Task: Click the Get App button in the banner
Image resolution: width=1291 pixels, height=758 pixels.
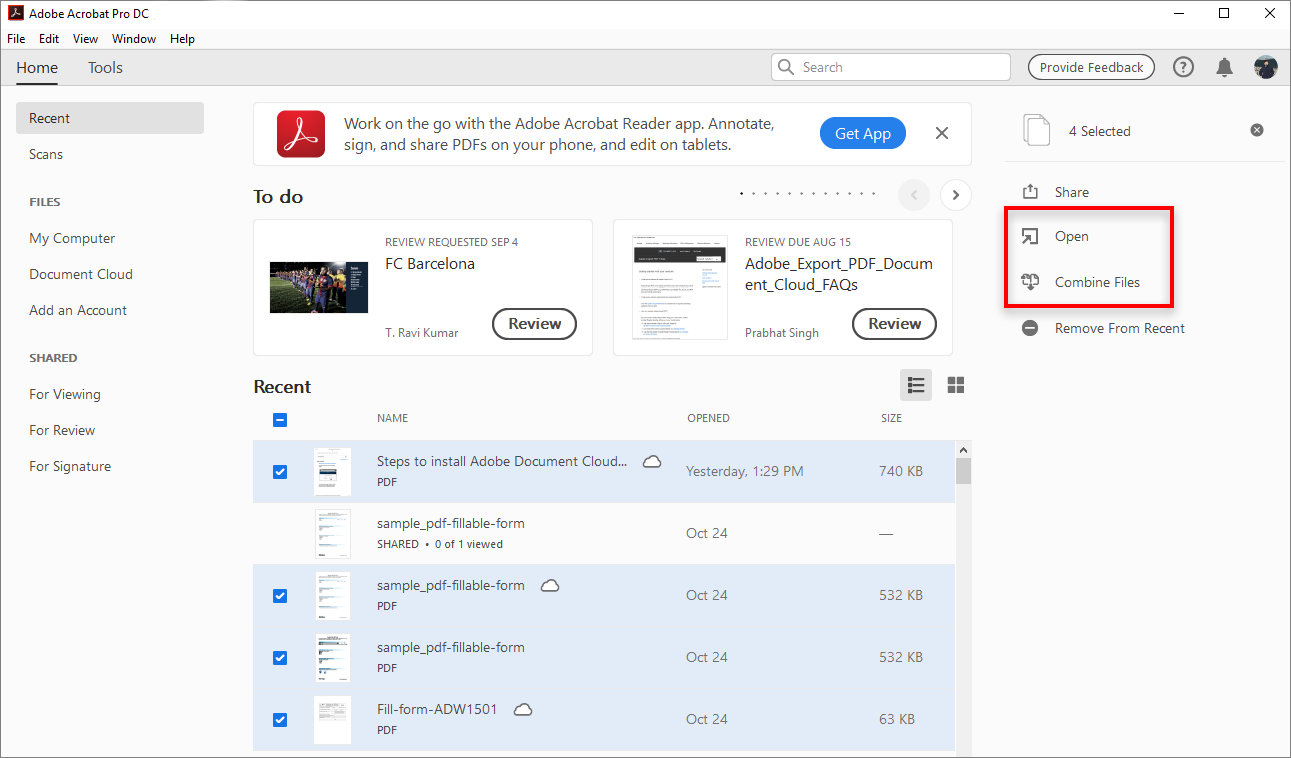Action: (862, 132)
